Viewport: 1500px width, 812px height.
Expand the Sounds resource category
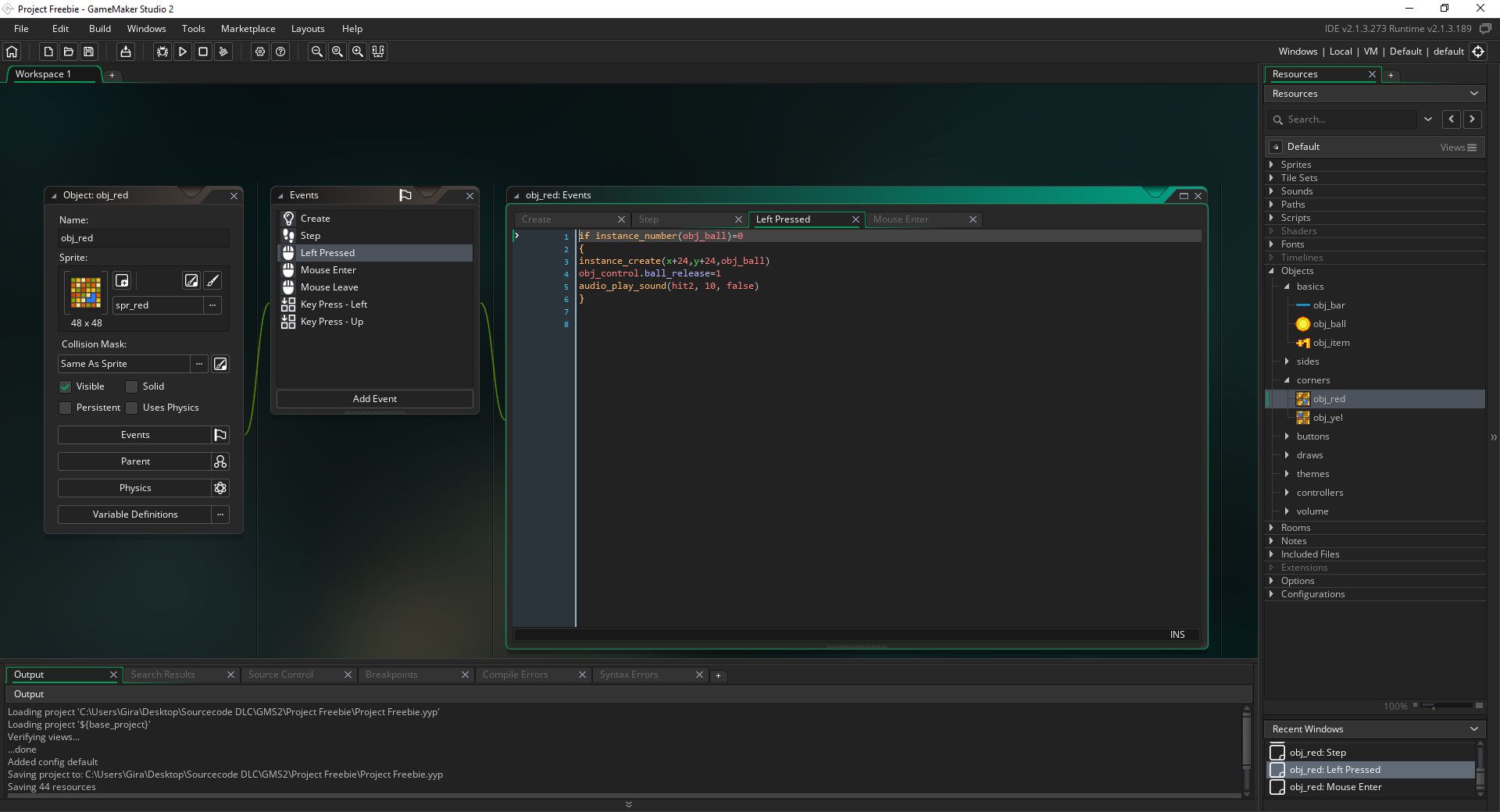pos(1273,191)
